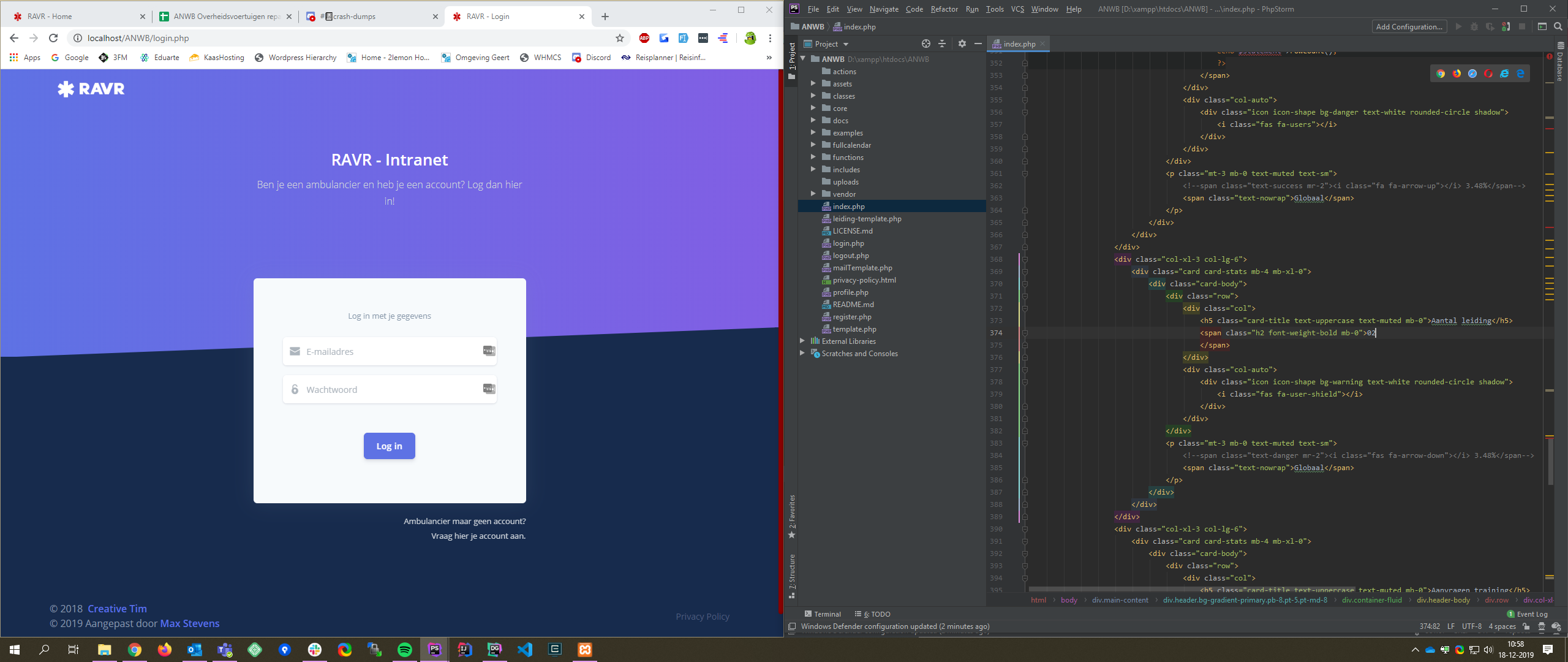
Task: Click the Collapse All icon in Project panel
Action: [x=942, y=44]
